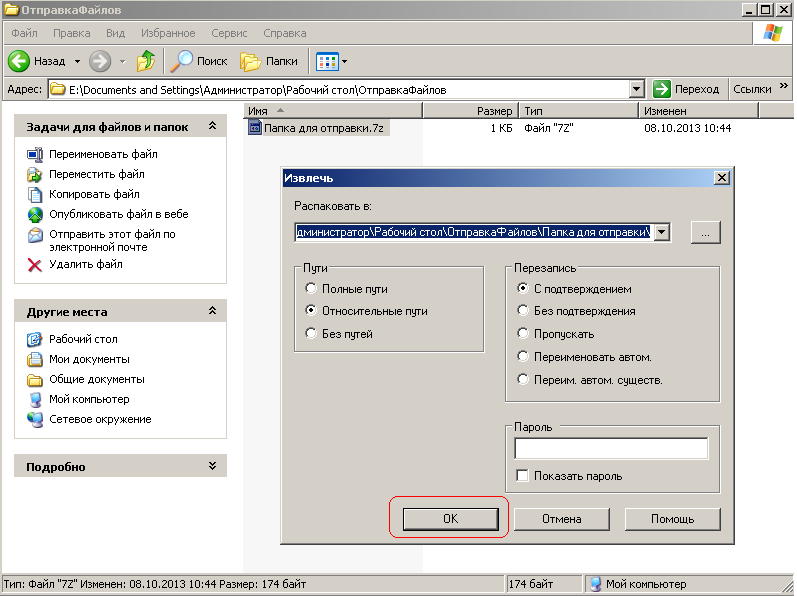Toggle the Folders (Папки) pane icon
Image resolution: width=797 pixels, height=596 pixels.
[250, 61]
